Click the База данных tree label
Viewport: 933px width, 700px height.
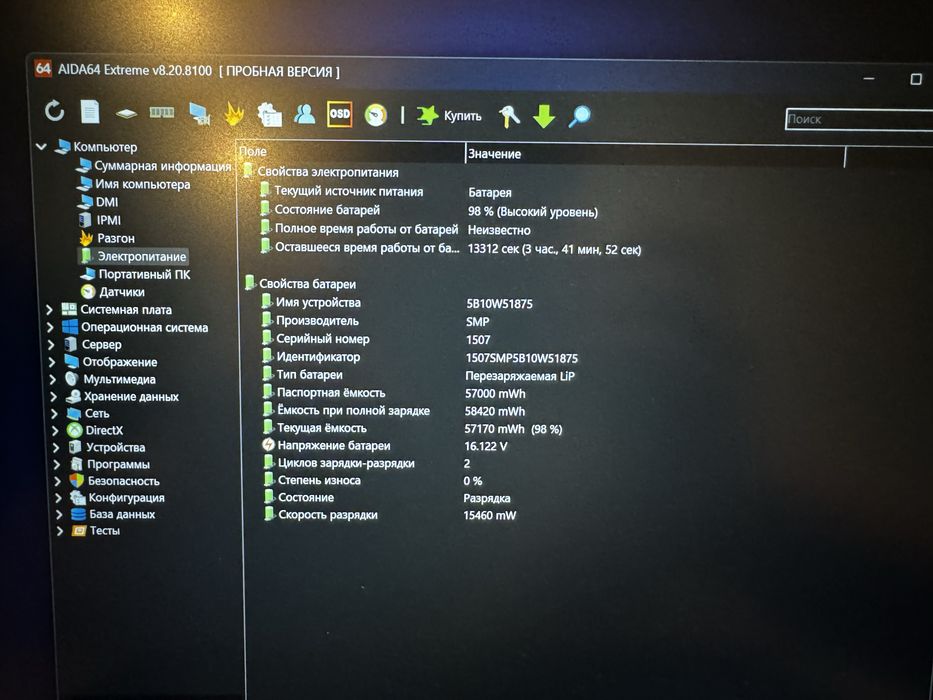[122, 514]
